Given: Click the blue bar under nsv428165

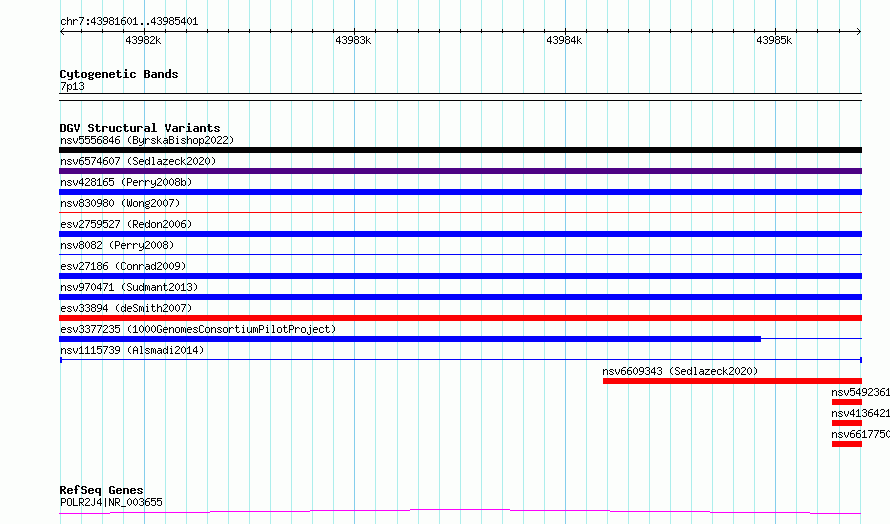Looking at the screenshot, I should click(x=460, y=192).
